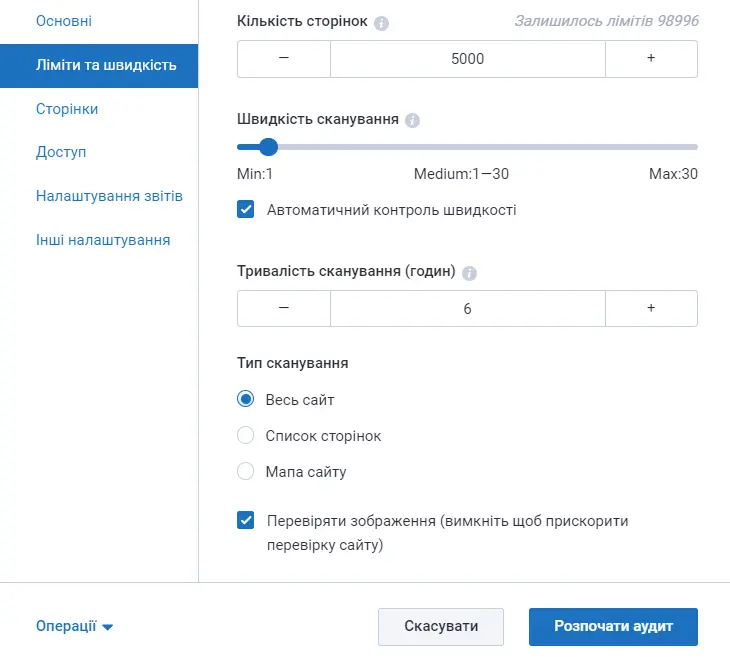The width and height of the screenshot is (730, 665).
Task: Toggle Автоматичний контроль швидкості checkbox
Action: pyautogui.click(x=245, y=209)
